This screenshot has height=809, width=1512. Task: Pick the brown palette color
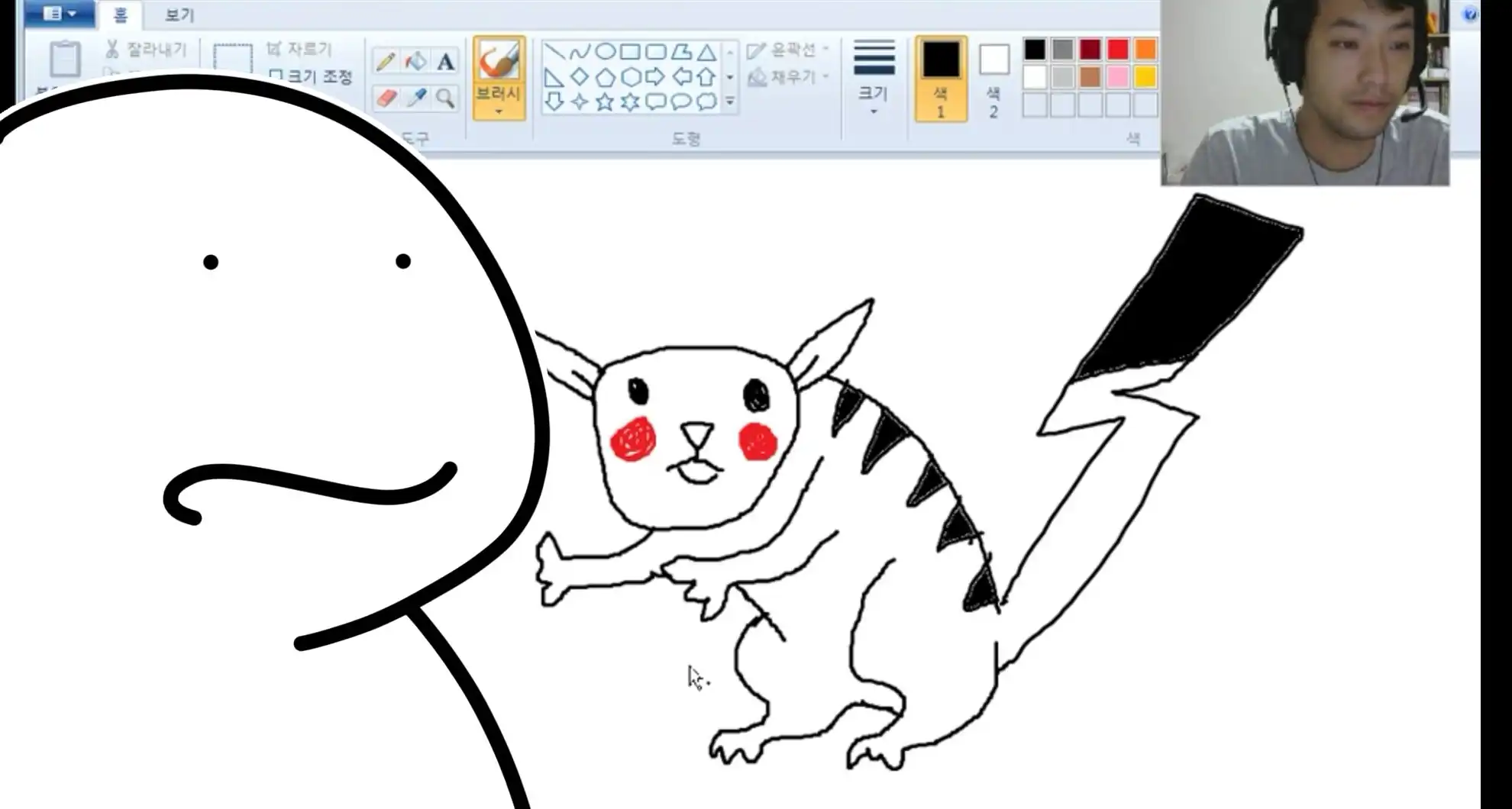[x=1090, y=77]
